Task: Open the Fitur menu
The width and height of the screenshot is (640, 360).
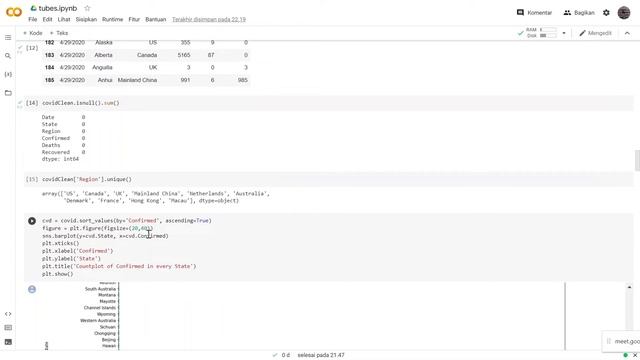Action: point(134,19)
